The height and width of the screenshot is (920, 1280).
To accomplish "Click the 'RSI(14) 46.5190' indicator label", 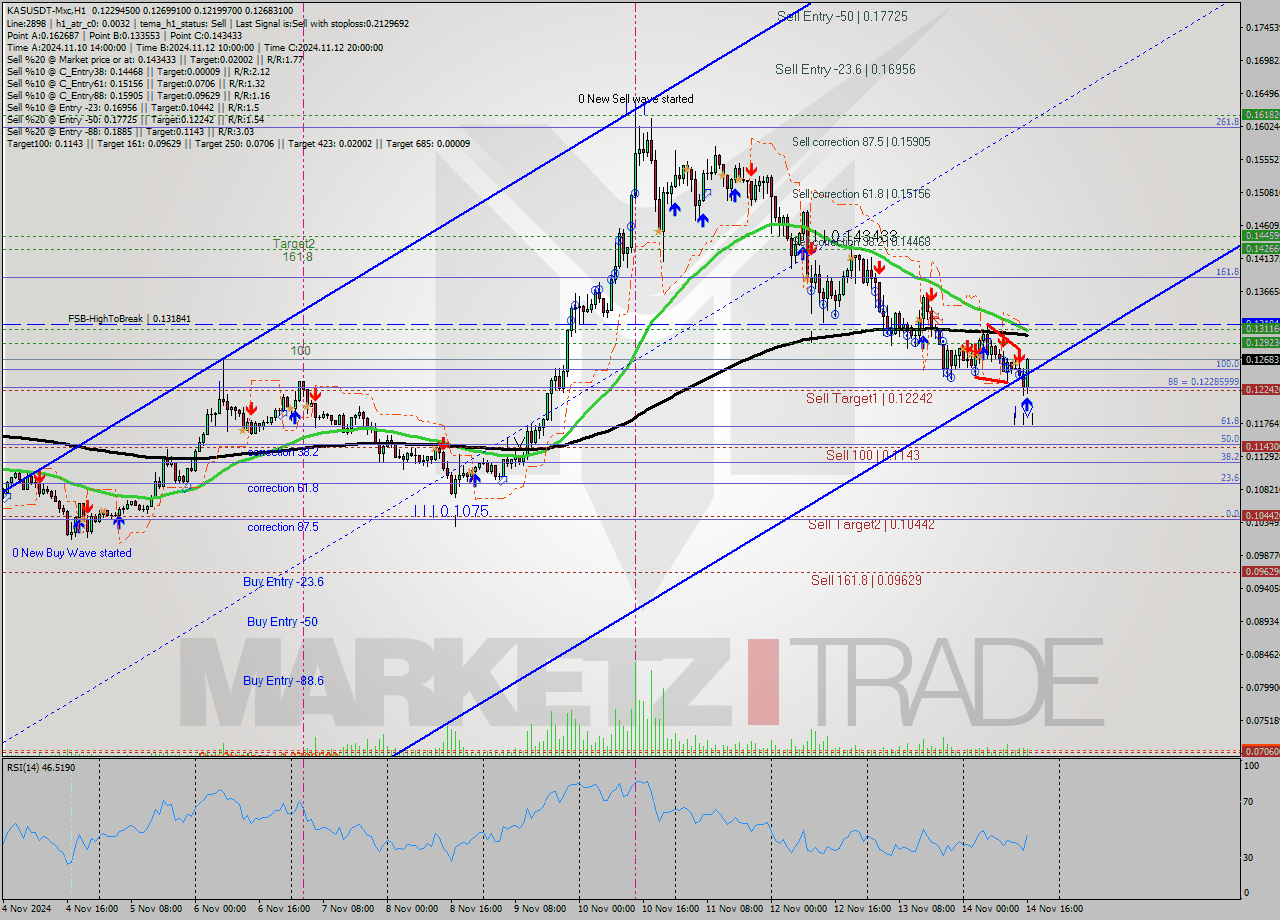I will coord(41,767).
